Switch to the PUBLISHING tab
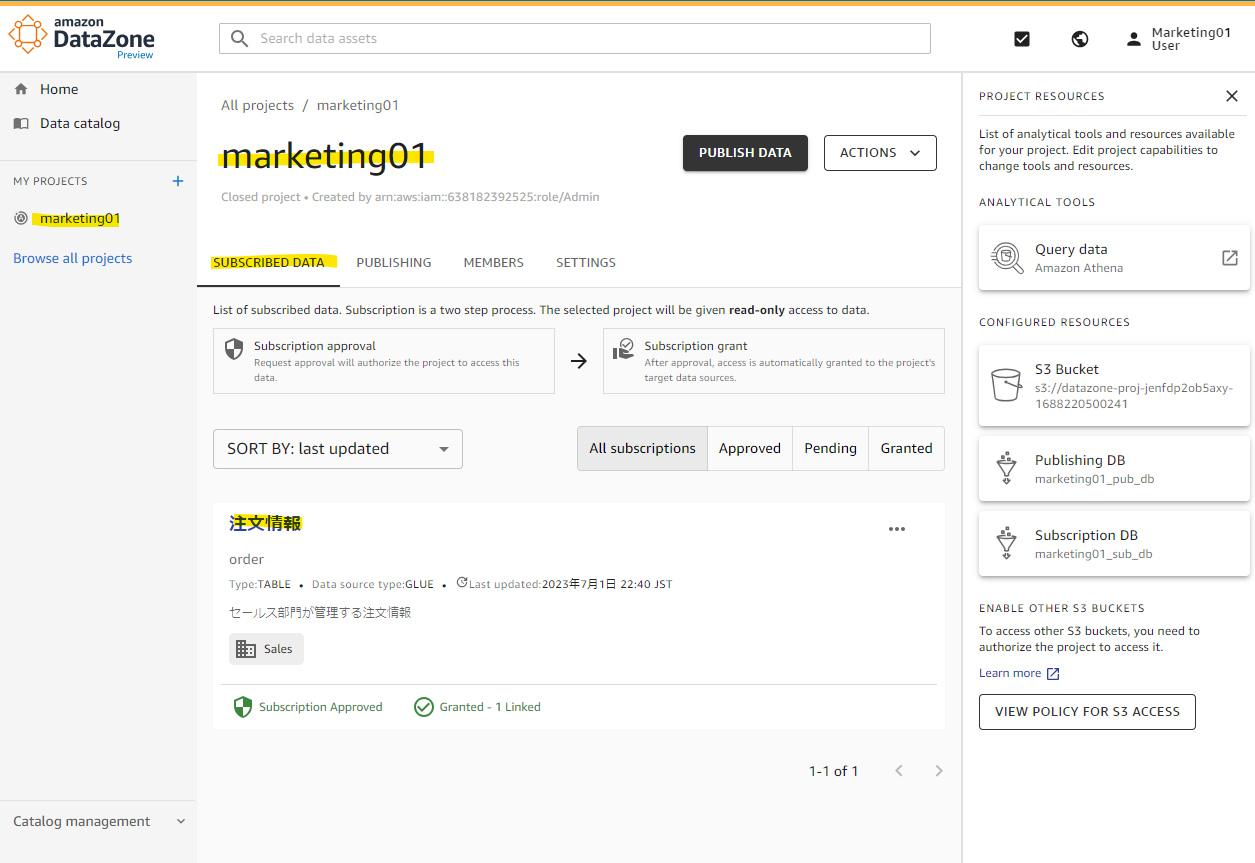The width and height of the screenshot is (1255, 863). (x=394, y=262)
